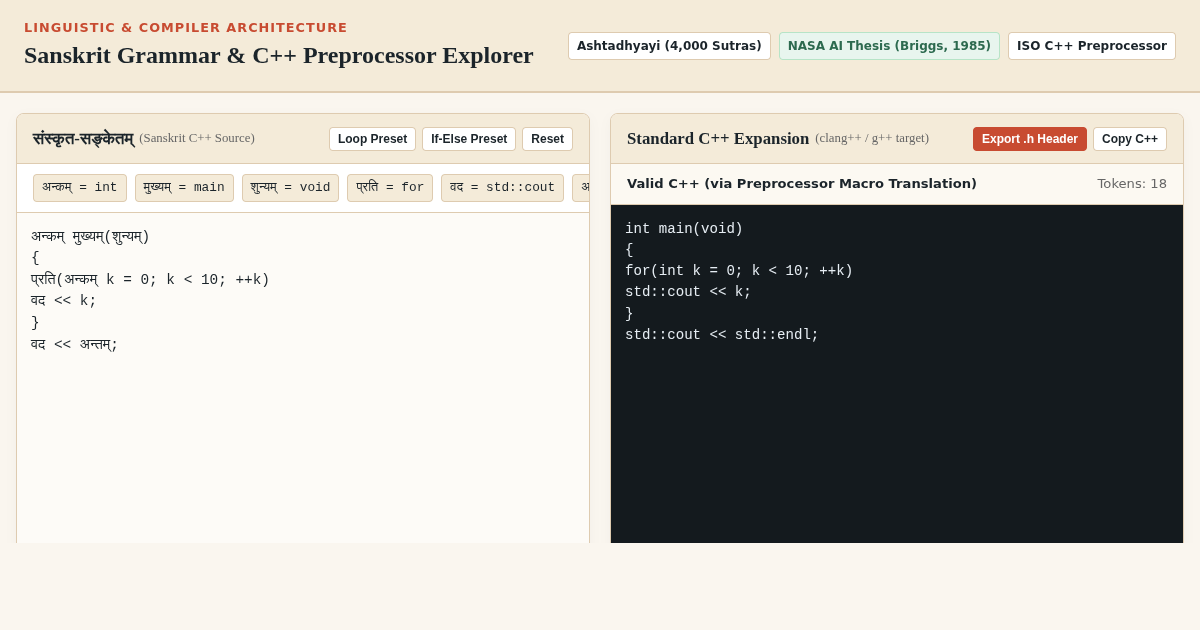Click 'LINGUISTIC & COMPILER ARCHITECTURE' label
This screenshot has height=630, width=1200.
[186, 28]
